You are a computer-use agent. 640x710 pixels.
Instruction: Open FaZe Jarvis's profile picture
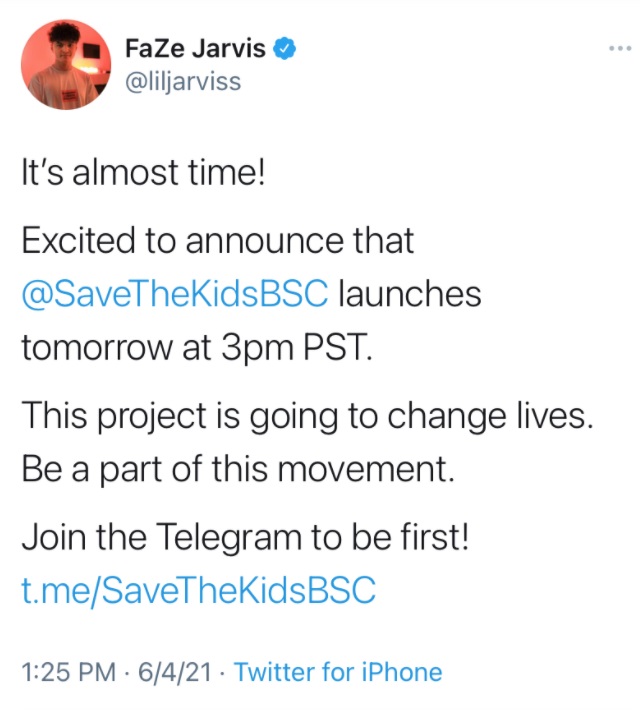tap(66, 64)
